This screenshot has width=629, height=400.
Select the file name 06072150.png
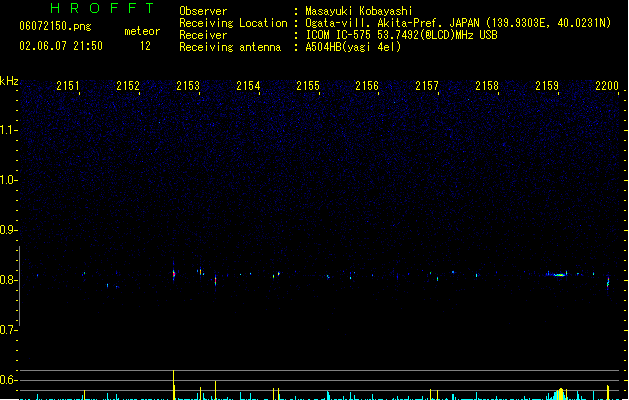[x=55, y=26]
